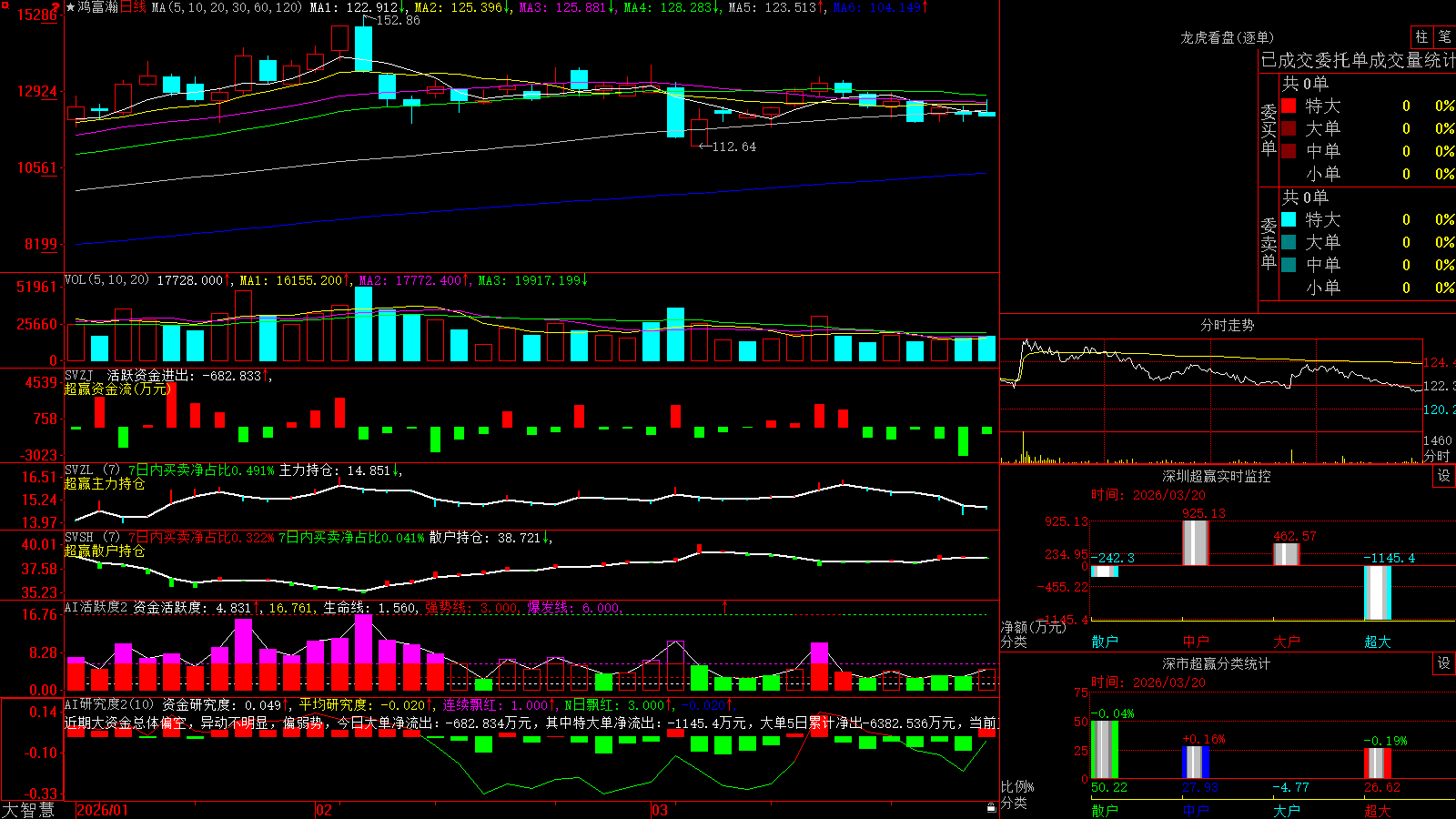Click the 超赢资金流(万元) label
This screenshot has width=1456, height=819.
click(117, 389)
